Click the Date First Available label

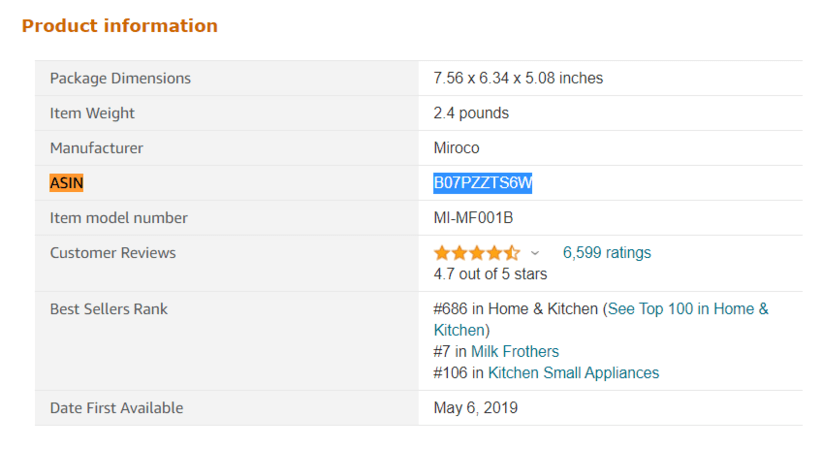(116, 408)
